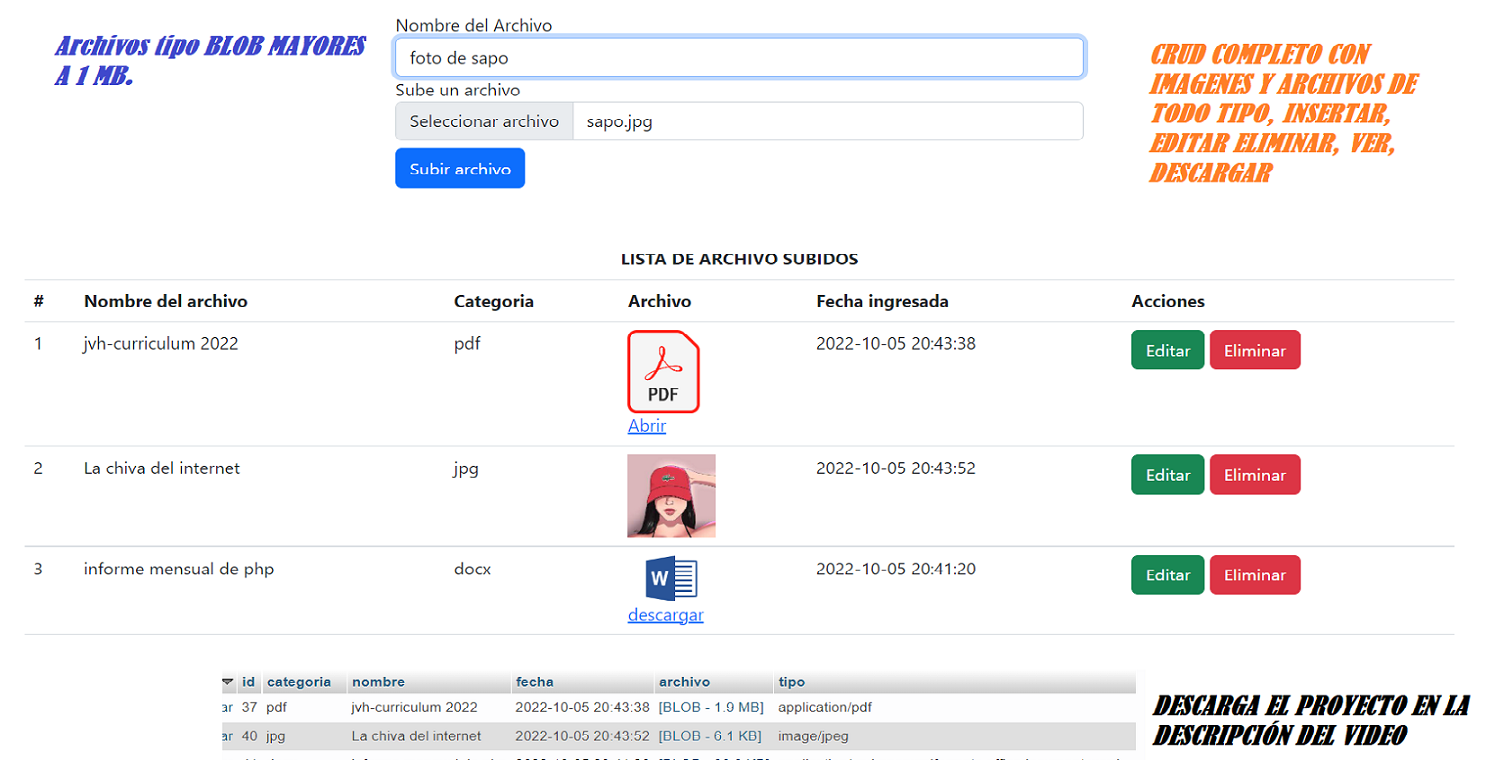
Task: Click 'Editar' for jvh-curriculum 2022
Action: [x=1167, y=350]
